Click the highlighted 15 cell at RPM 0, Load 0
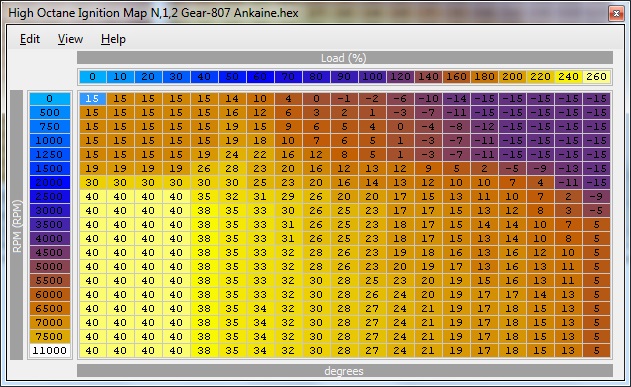The height and width of the screenshot is (387, 631). (x=93, y=99)
